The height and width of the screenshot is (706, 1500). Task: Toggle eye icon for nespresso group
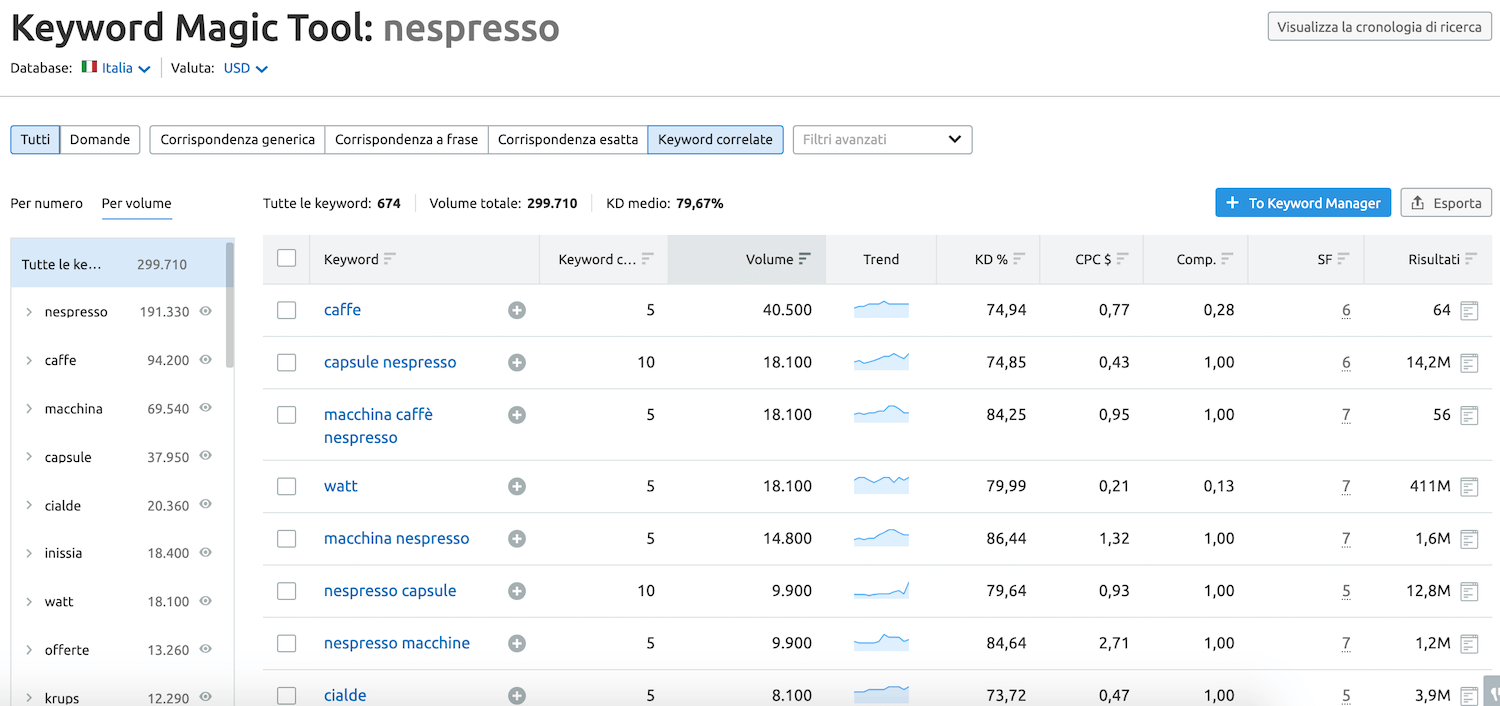[x=206, y=312]
